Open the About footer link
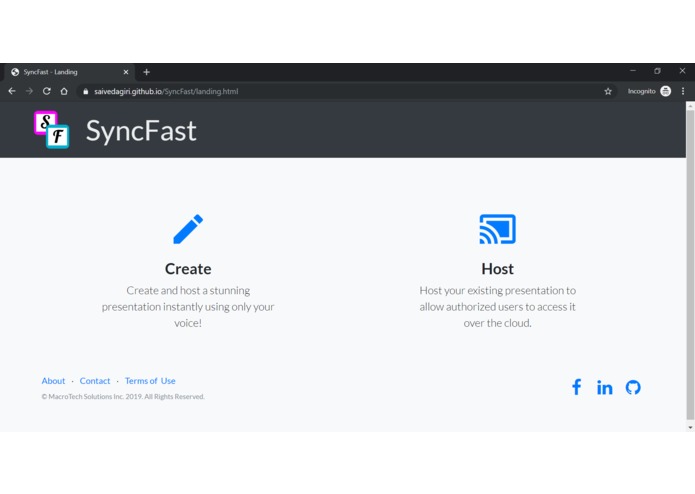Image resolution: width=695 pixels, height=494 pixels. point(53,381)
